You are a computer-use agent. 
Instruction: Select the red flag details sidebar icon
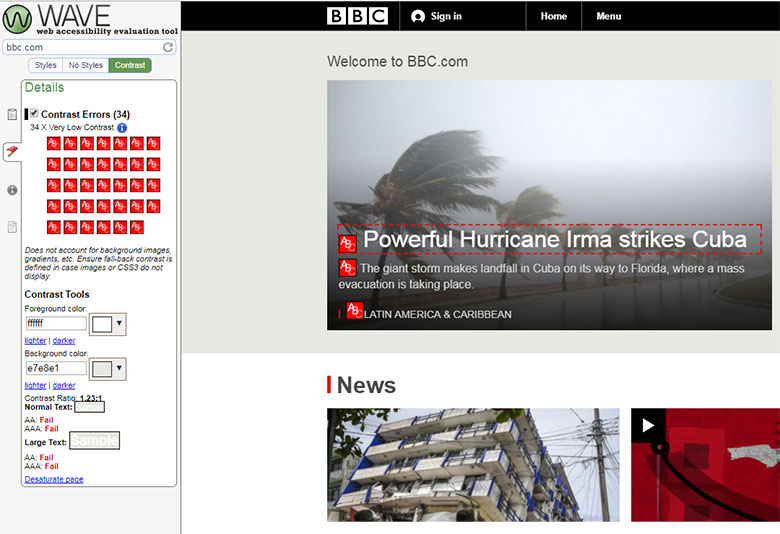point(12,151)
